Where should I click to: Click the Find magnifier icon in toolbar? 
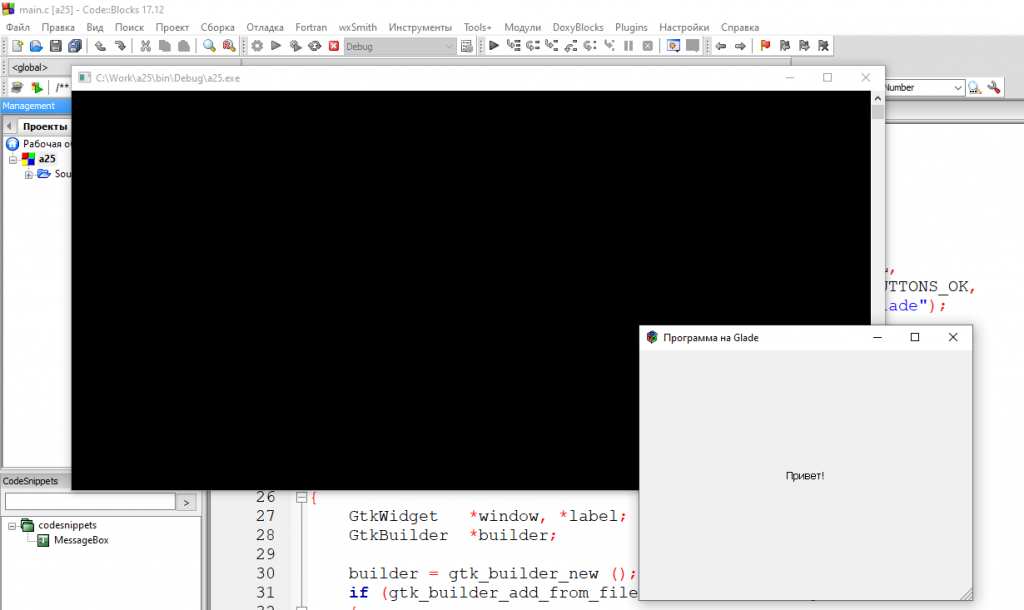pos(209,46)
